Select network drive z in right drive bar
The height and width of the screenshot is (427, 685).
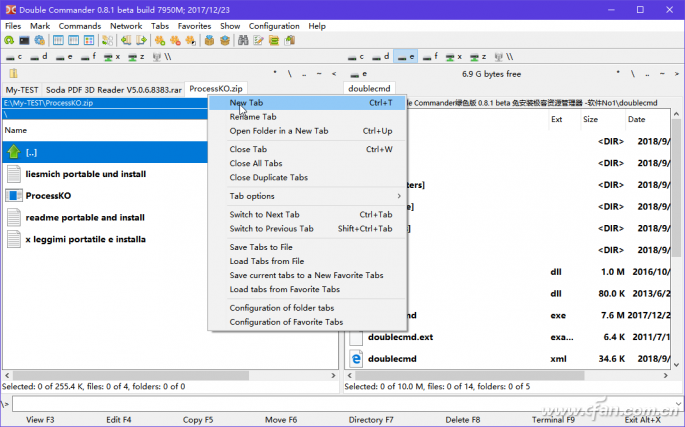pyautogui.click(x=478, y=57)
